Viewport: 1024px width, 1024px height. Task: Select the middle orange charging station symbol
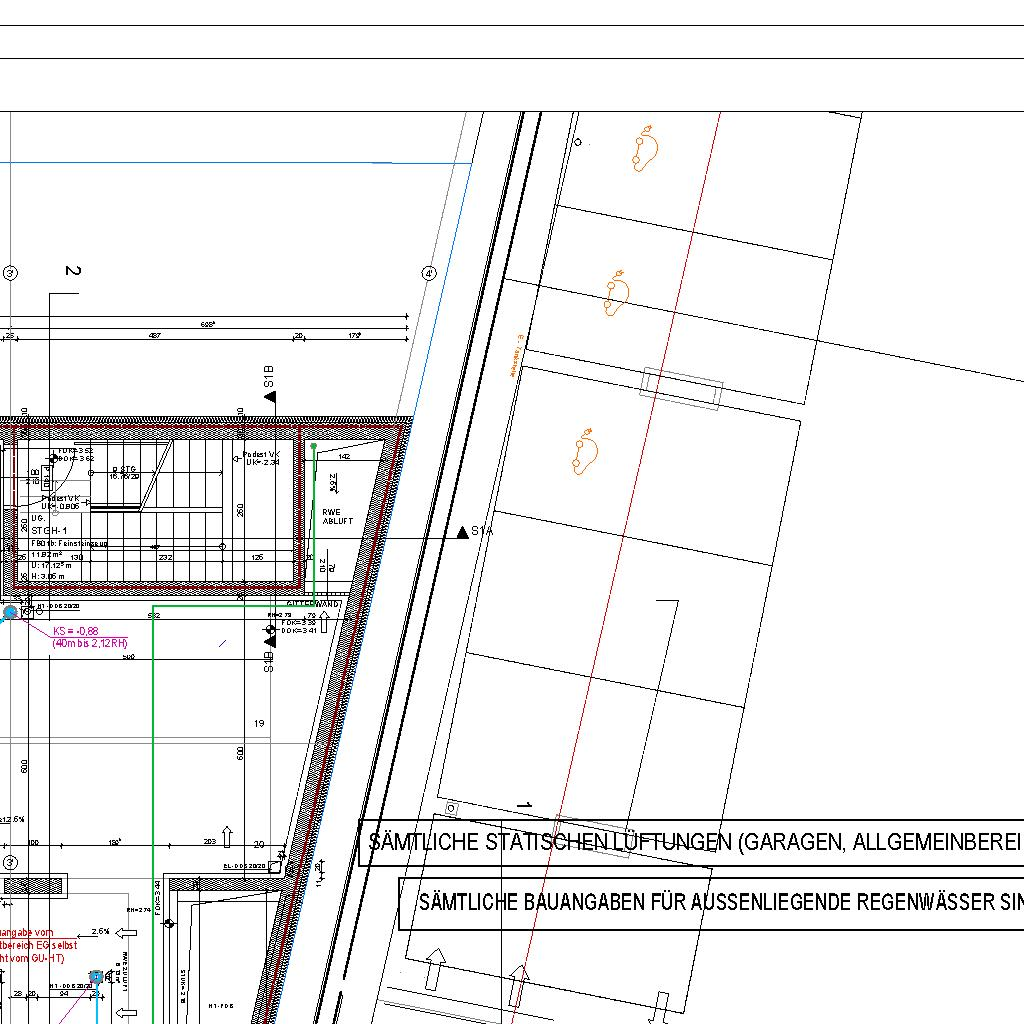pos(617,292)
